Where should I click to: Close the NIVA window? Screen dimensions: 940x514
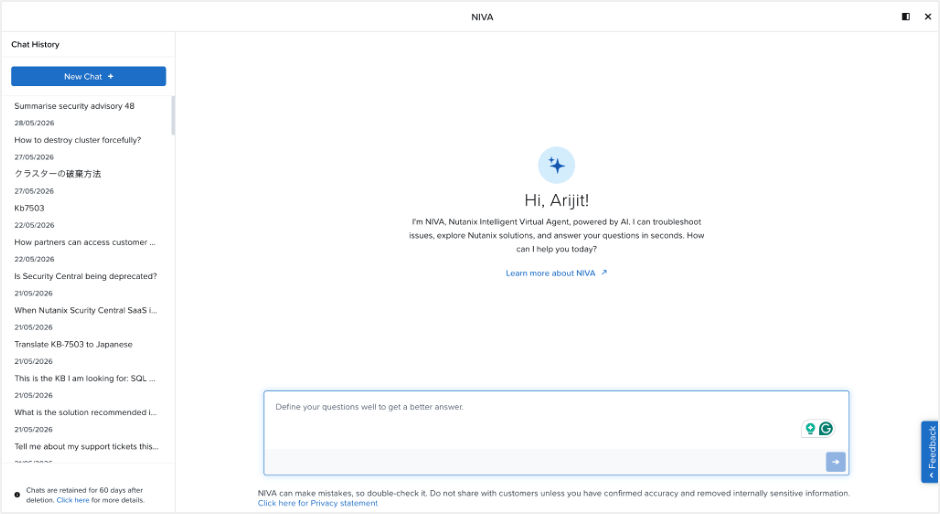(928, 17)
